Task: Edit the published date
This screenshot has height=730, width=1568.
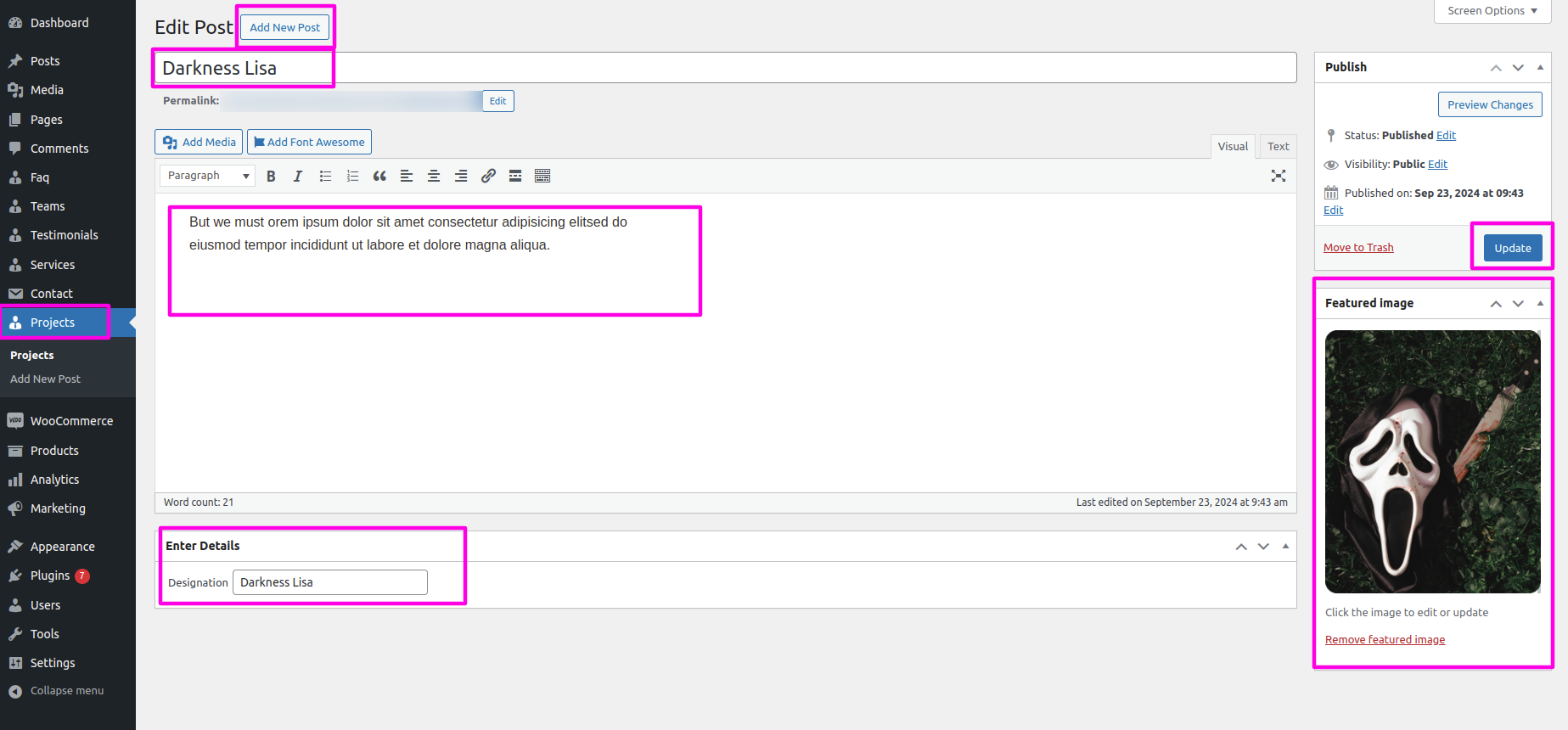Action: (1333, 210)
